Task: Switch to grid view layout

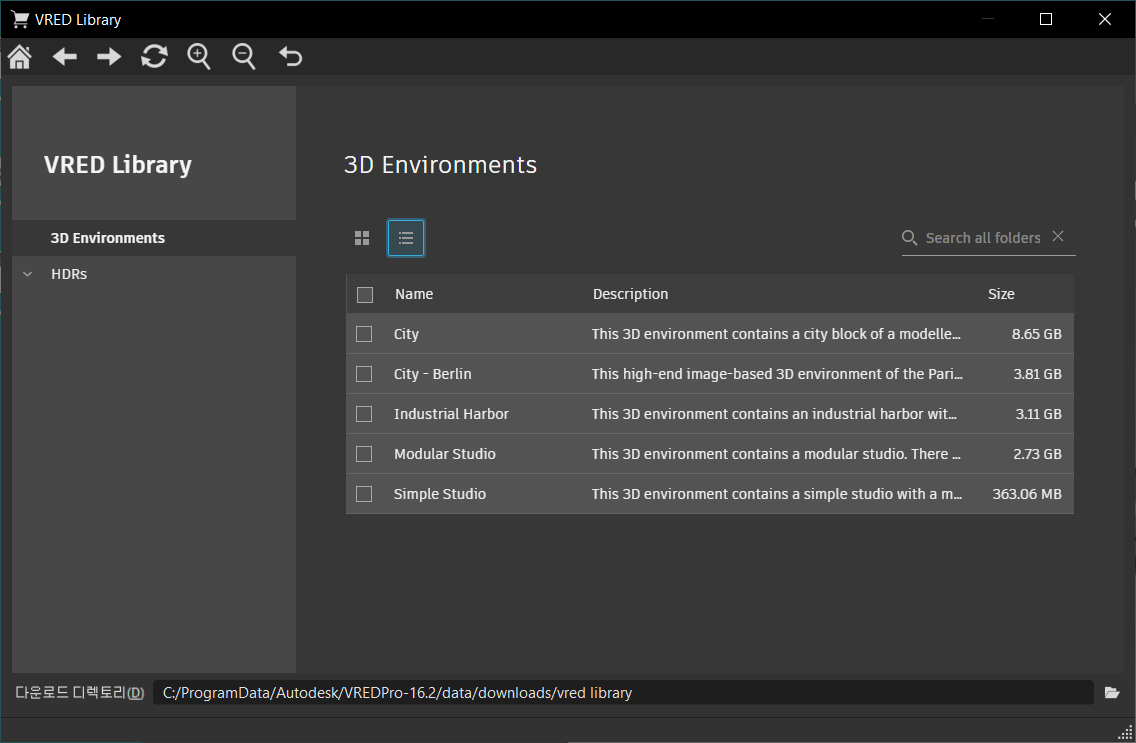Action: coord(362,238)
